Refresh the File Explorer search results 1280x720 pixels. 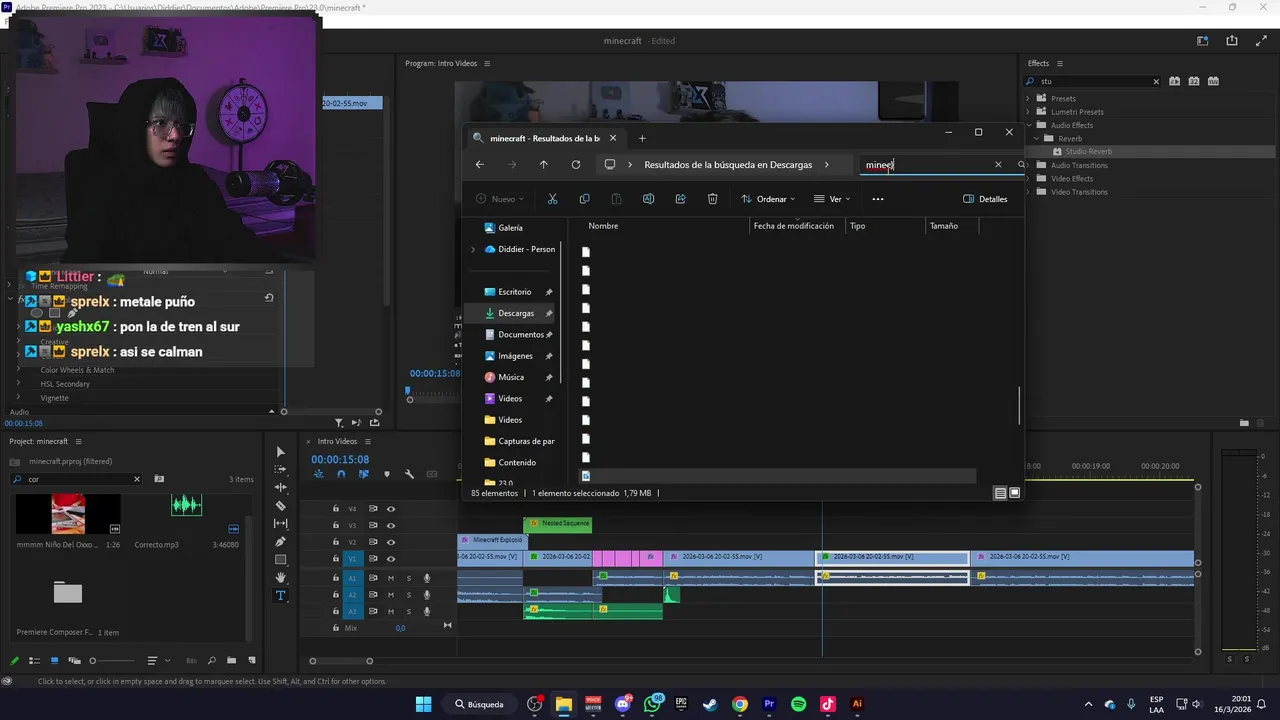click(x=576, y=165)
